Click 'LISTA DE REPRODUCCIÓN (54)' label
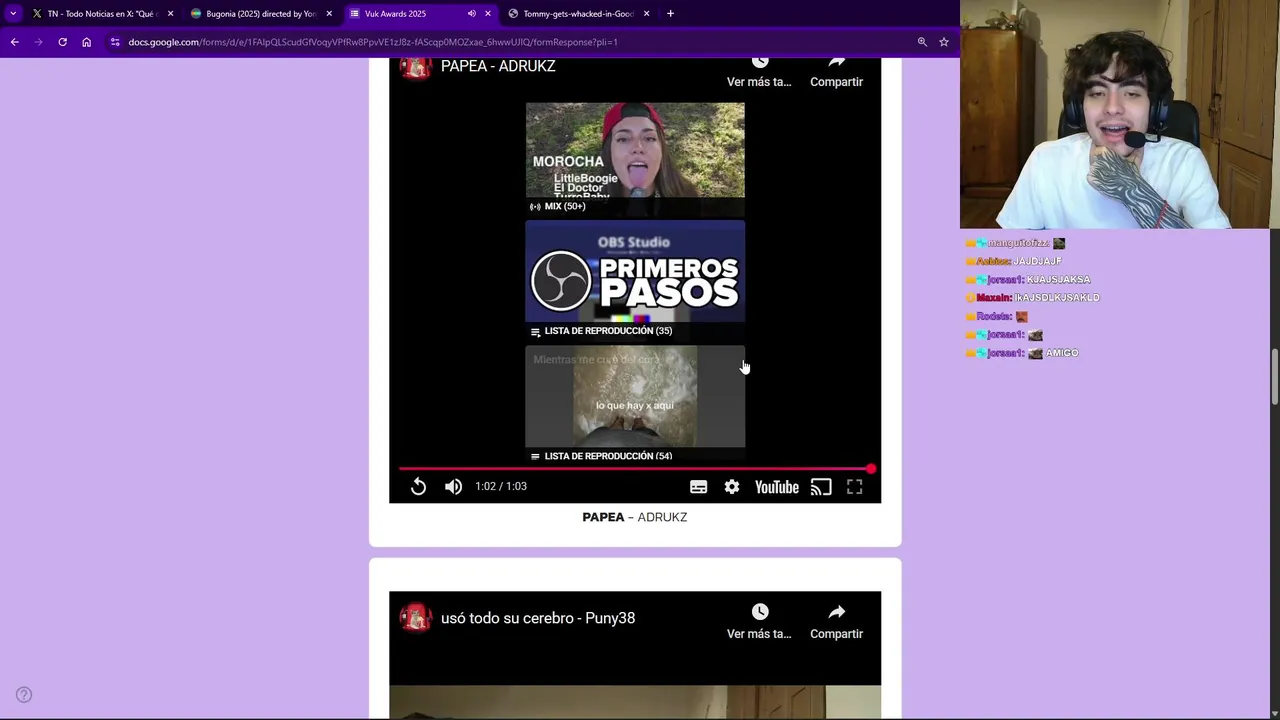The height and width of the screenshot is (720, 1280). 608,456
